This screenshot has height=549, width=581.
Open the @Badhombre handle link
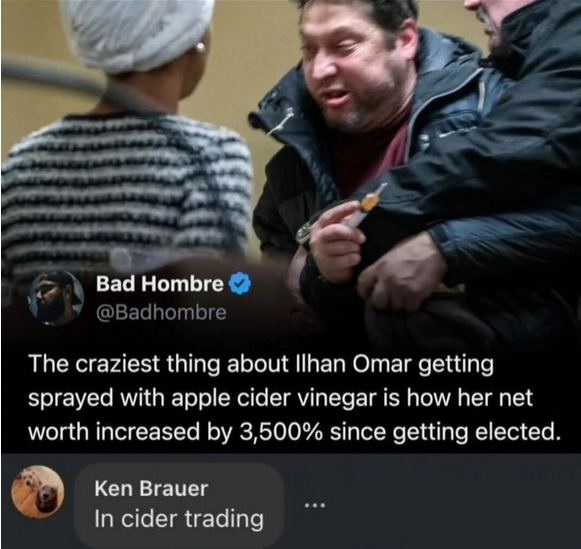[161, 312]
